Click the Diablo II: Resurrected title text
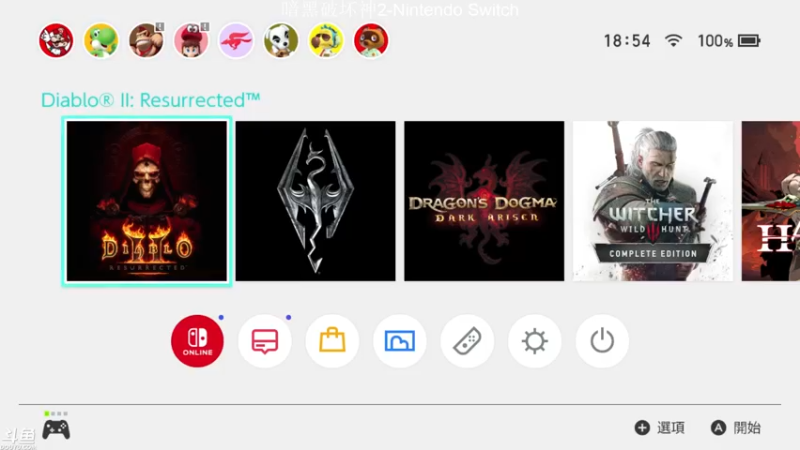Viewport: 800px width, 450px height. (151, 100)
